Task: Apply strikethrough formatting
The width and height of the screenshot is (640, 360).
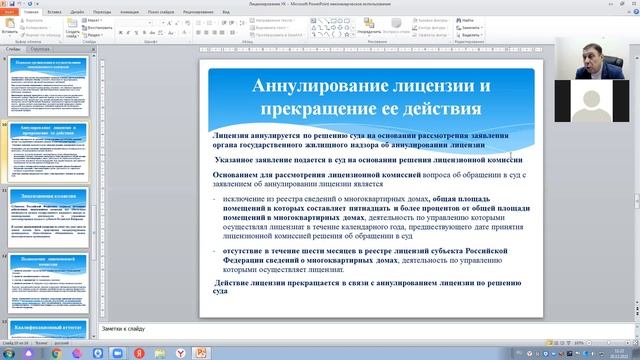Action: pos(152,33)
